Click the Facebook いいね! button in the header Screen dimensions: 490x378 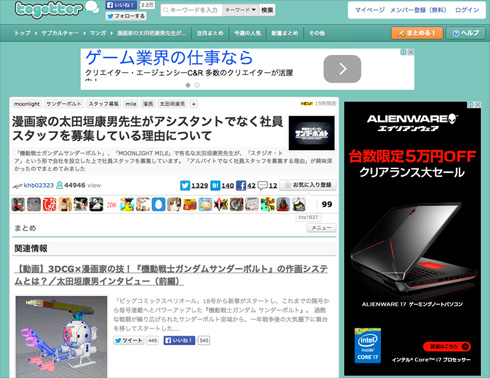pyautogui.click(x=122, y=5)
